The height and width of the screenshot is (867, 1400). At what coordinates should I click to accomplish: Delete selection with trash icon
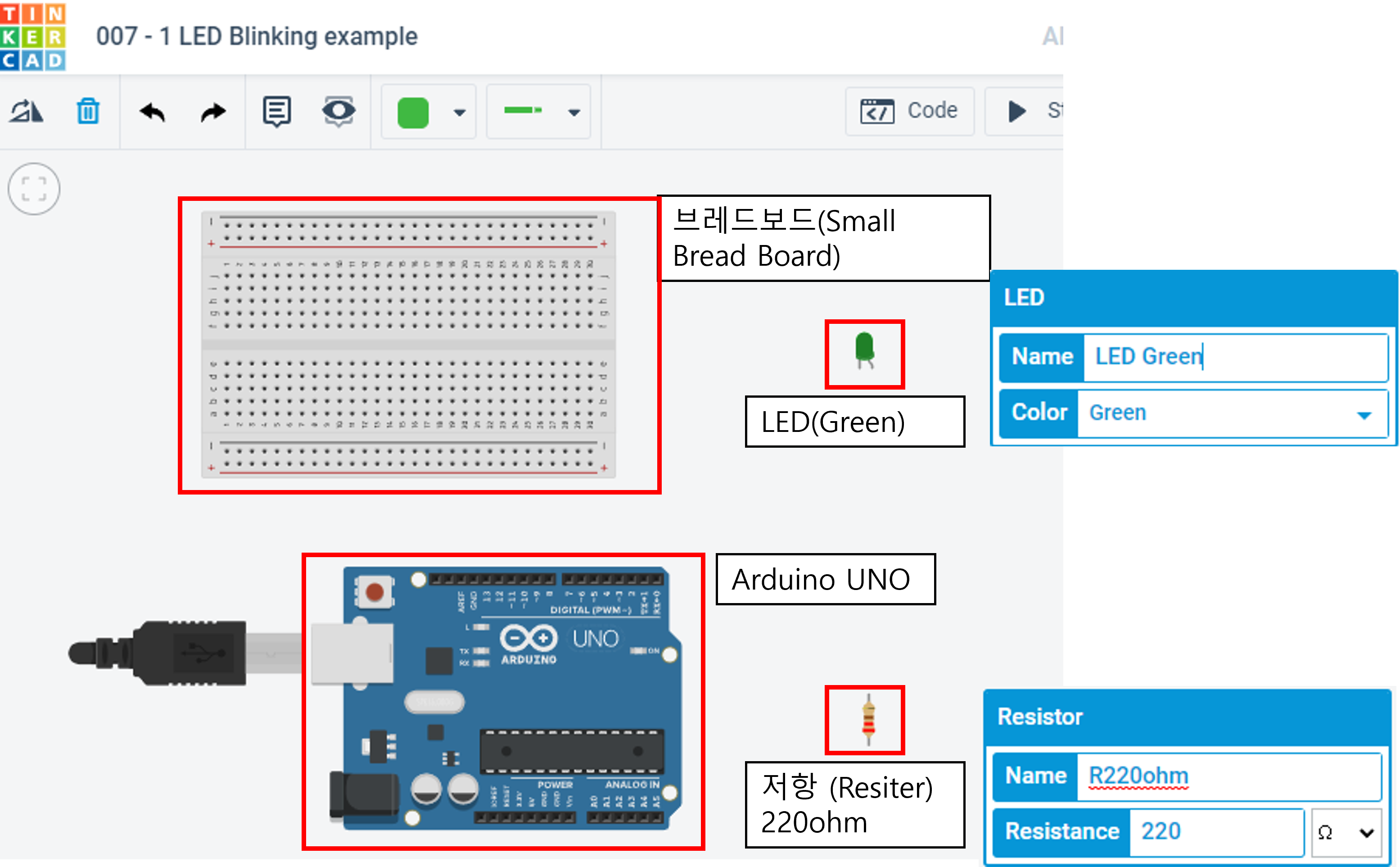(88, 111)
